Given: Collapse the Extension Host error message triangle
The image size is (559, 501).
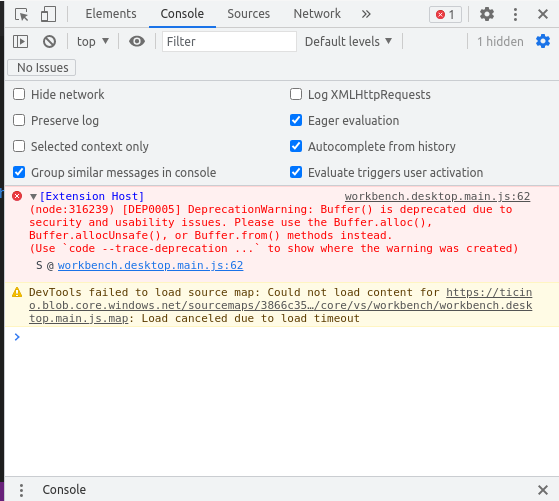Looking at the screenshot, I should coord(34,196).
